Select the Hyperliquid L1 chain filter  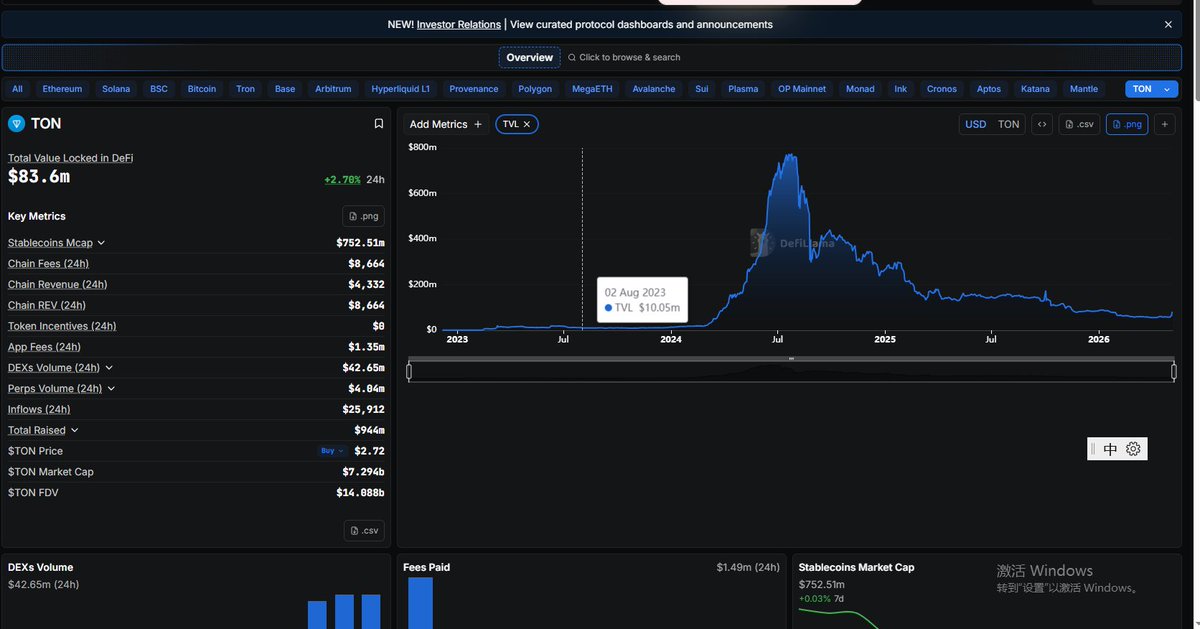point(400,89)
